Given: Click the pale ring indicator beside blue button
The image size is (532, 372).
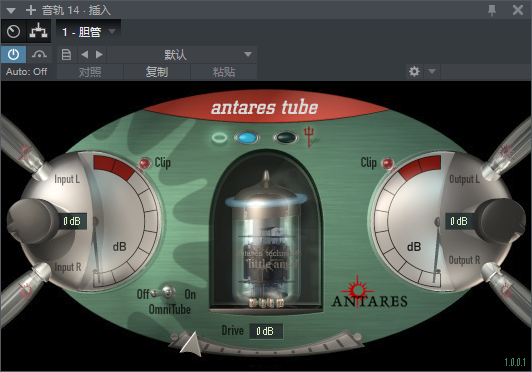Looking at the screenshot, I should (x=220, y=138).
